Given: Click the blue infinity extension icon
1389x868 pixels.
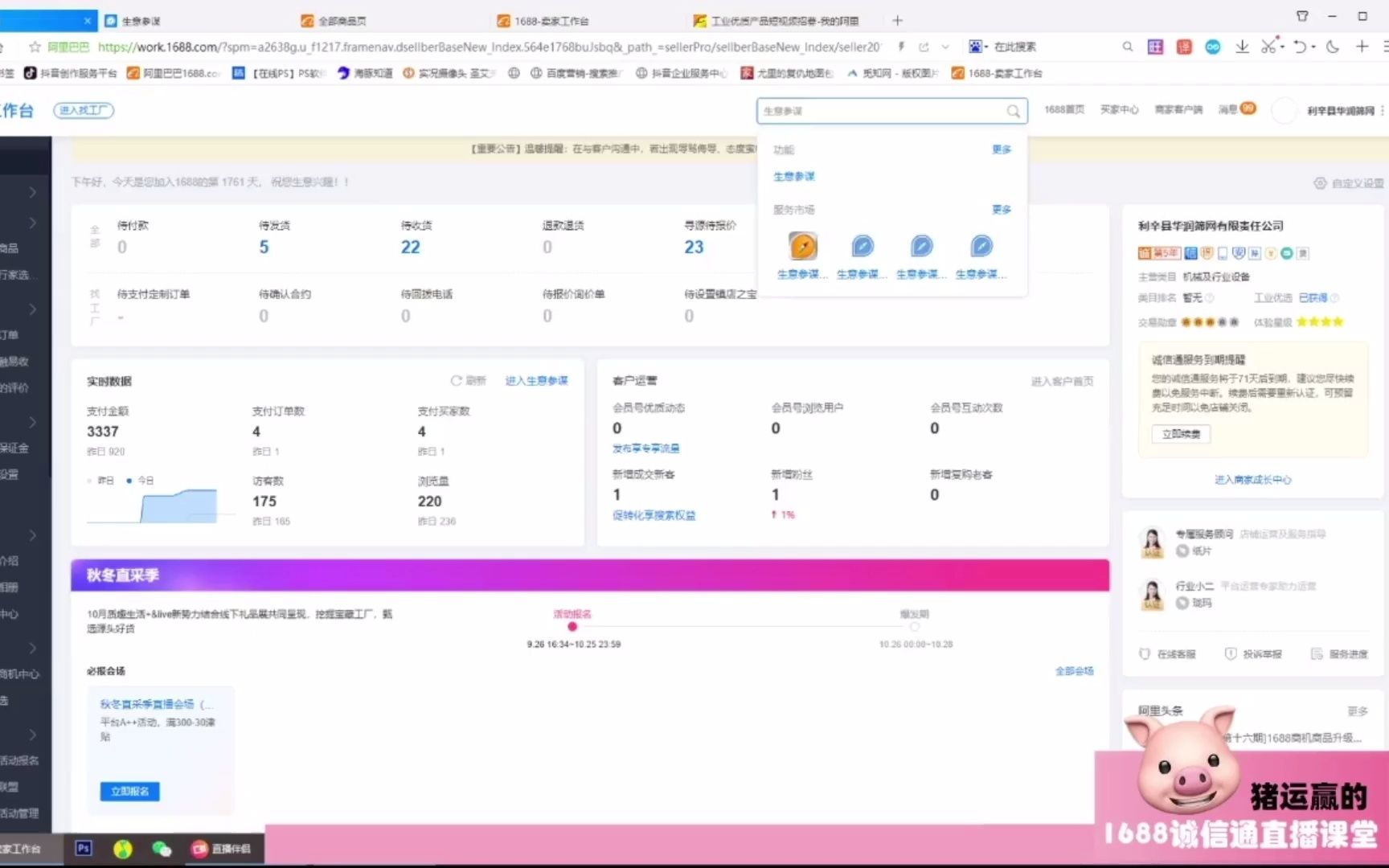Looking at the screenshot, I should pos(1213,47).
